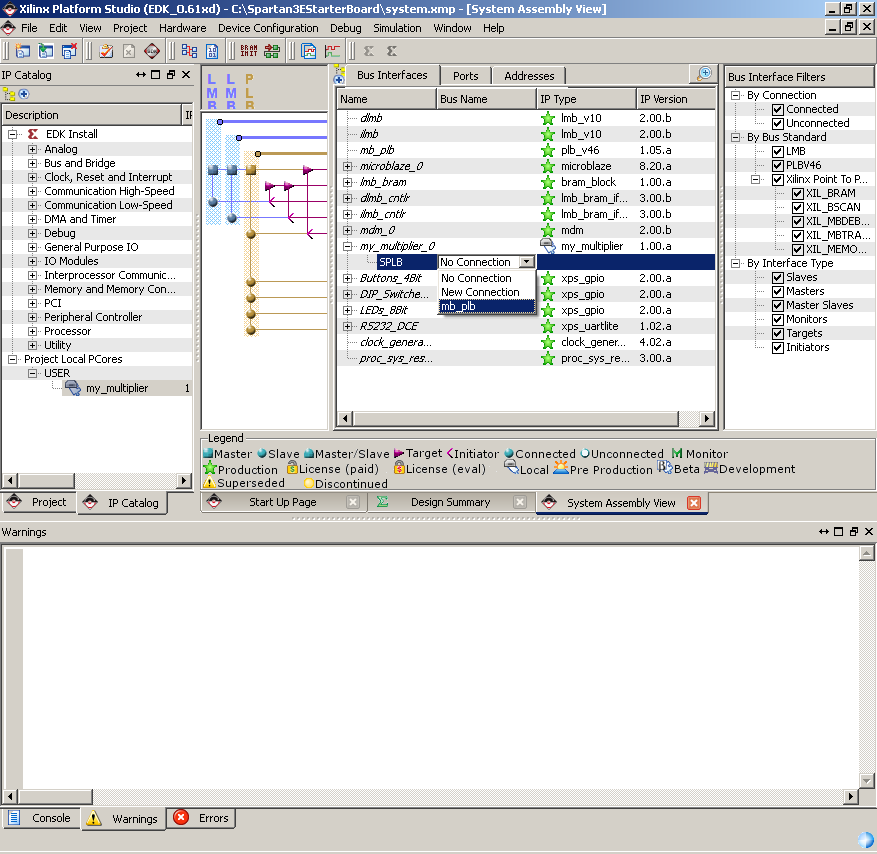877x854 pixels.
Task: Close the Design Summary tab
Action: 520,502
